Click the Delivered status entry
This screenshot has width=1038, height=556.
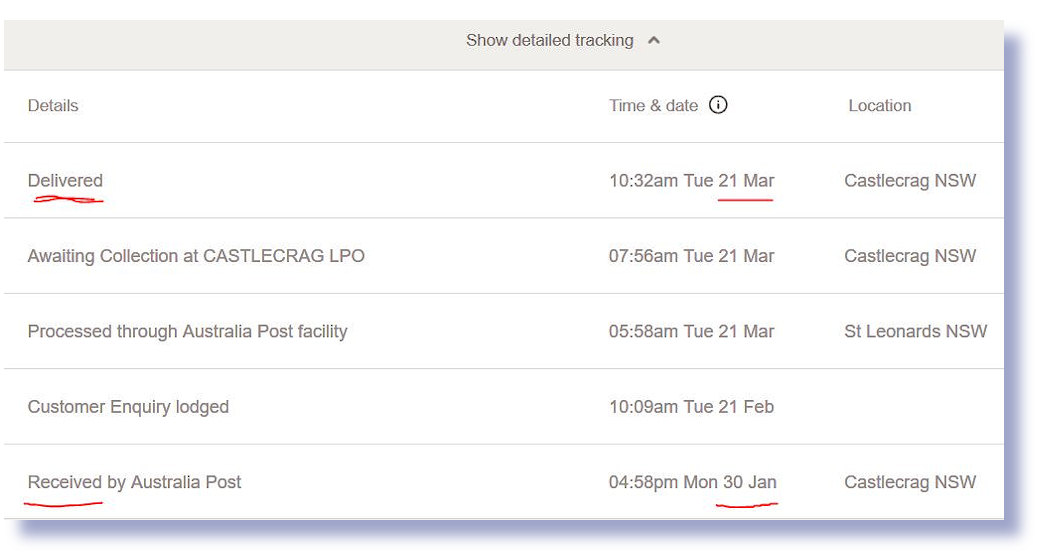coord(65,181)
